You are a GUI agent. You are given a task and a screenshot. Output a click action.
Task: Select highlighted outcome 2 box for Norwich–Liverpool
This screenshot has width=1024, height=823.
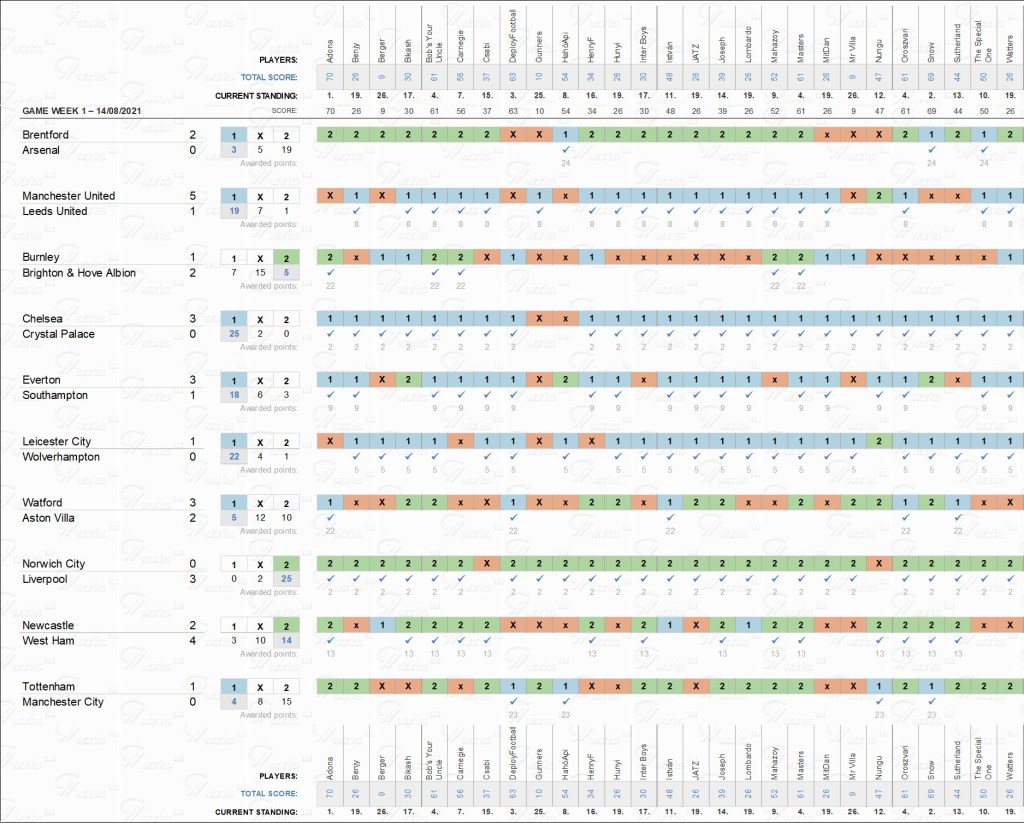pos(286,564)
